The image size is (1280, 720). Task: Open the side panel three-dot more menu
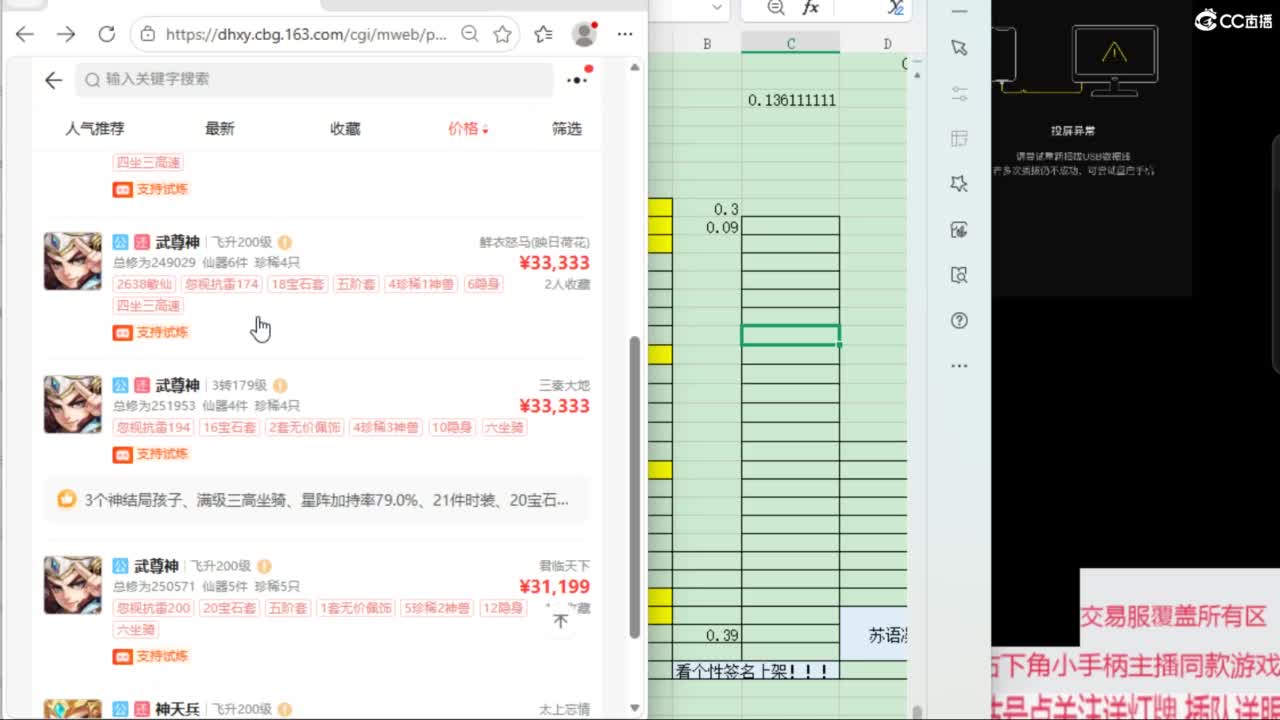click(x=959, y=366)
